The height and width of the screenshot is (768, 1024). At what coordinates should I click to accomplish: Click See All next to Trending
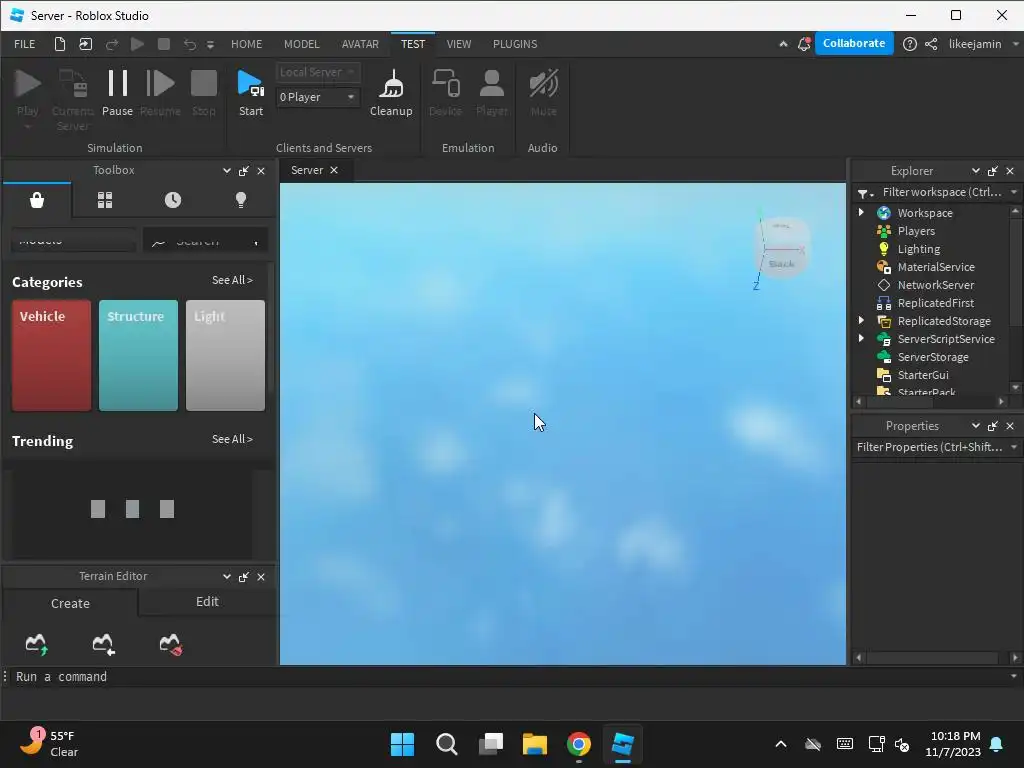(x=232, y=440)
